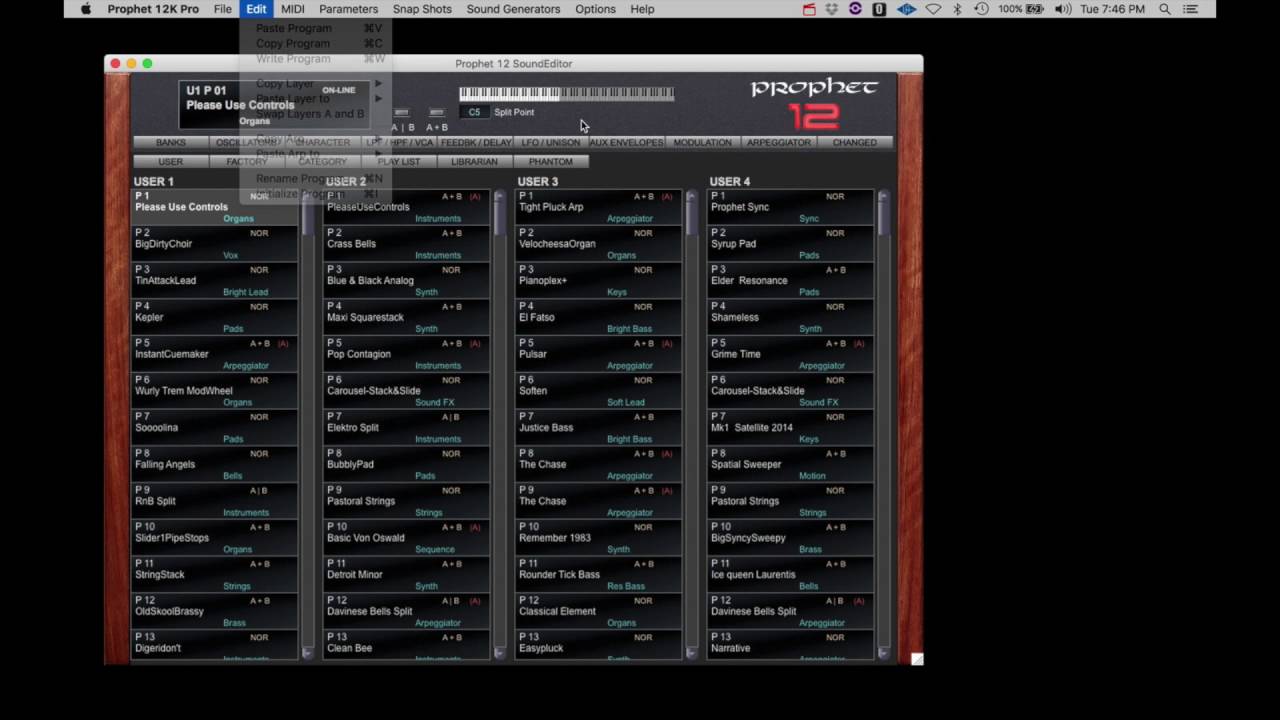Viewport: 1280px width, 720px height.
Task: Click the scroll-up arrow of the USER 2 list
Action: (x=499, y=195)
